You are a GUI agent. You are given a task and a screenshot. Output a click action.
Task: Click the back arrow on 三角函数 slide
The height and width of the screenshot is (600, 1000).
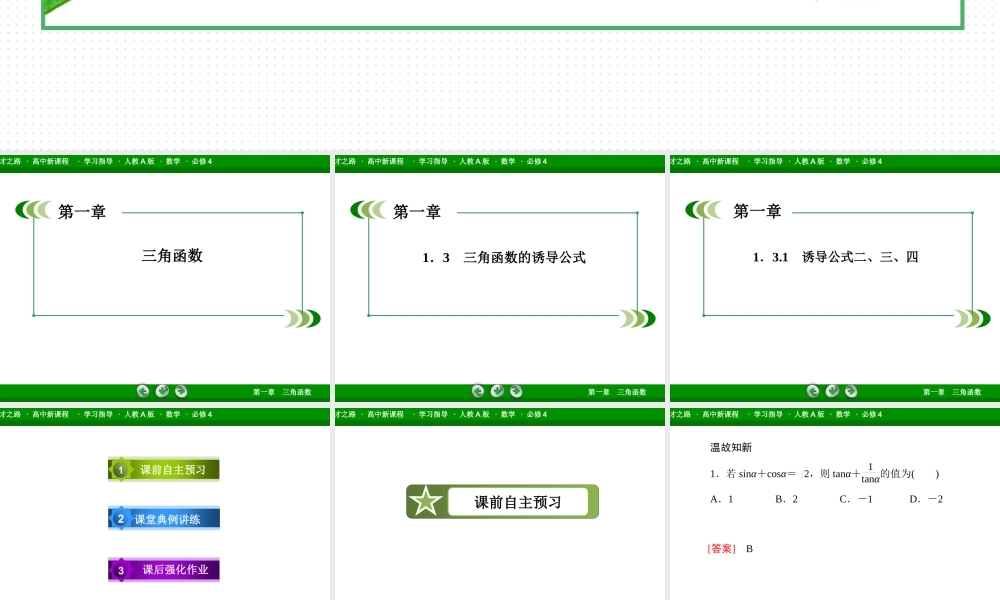point(142,391)
